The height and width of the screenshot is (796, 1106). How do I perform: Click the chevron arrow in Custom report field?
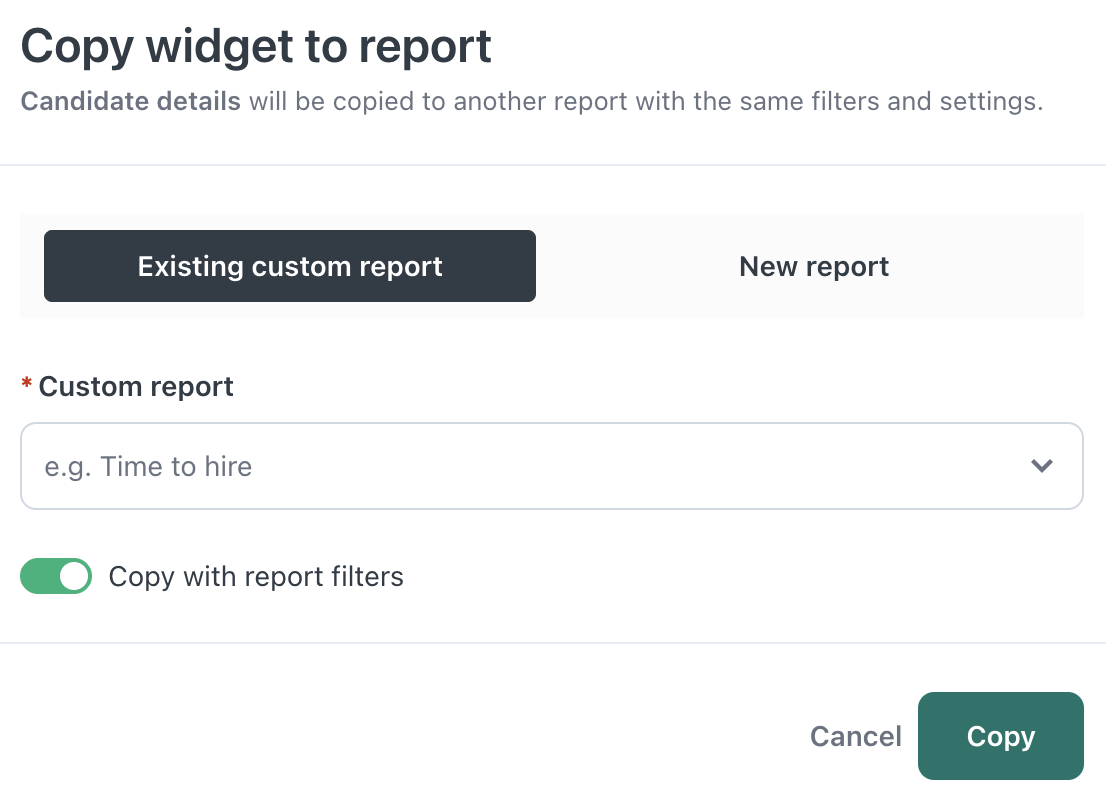[x=1042, y=466]
